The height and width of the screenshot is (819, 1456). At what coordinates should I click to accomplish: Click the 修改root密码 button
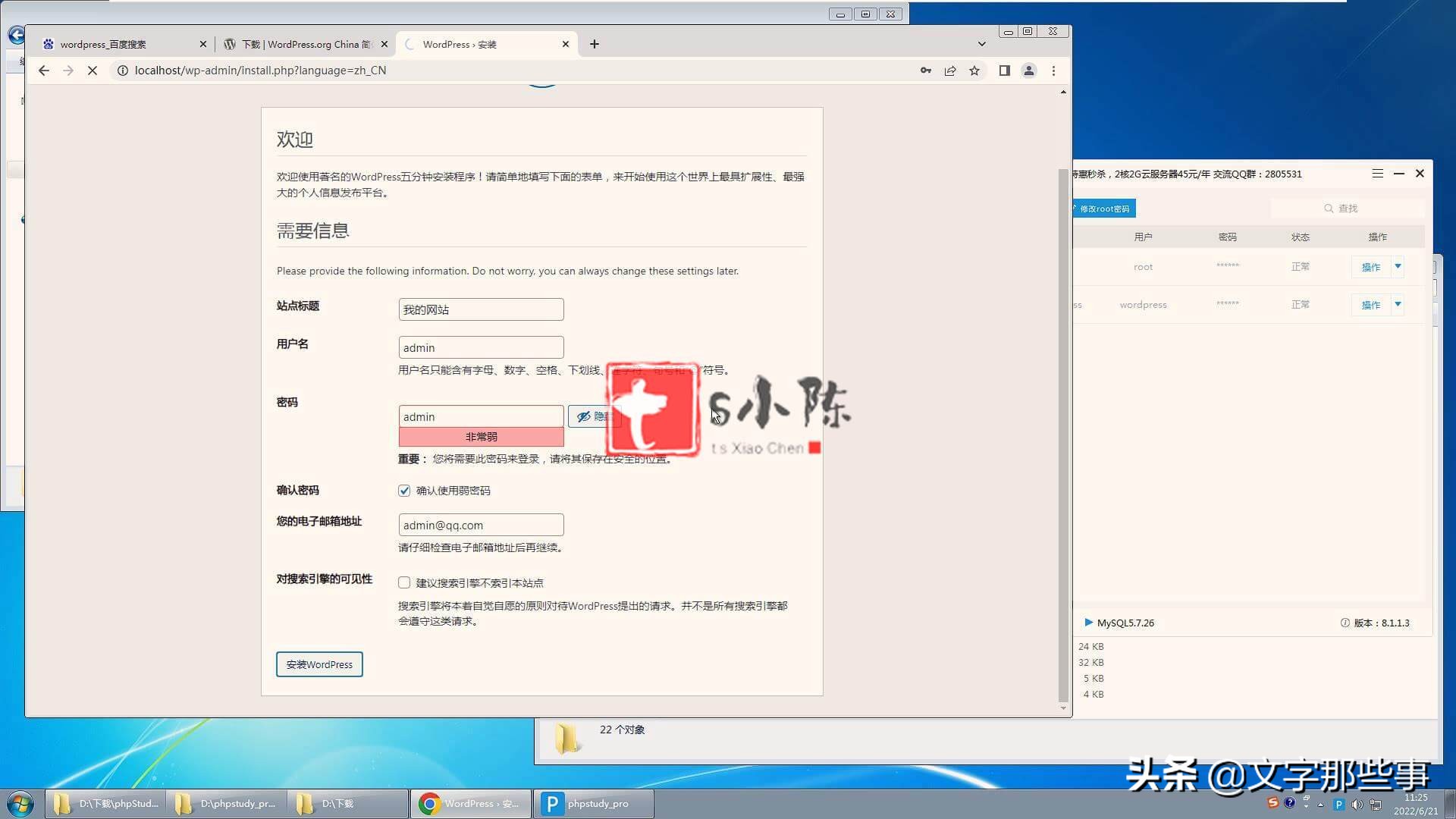[1104, 208]
